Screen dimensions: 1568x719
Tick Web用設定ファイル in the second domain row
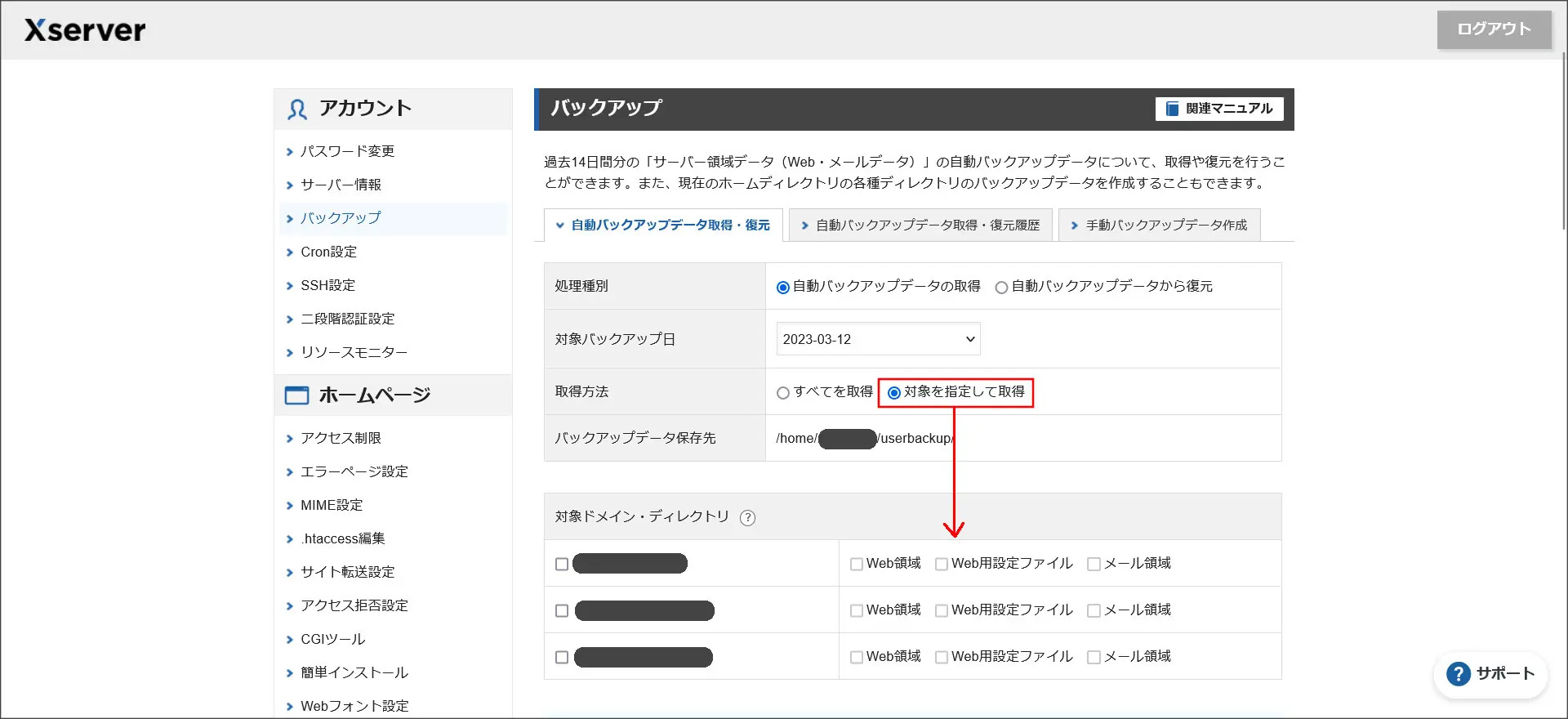942,610
